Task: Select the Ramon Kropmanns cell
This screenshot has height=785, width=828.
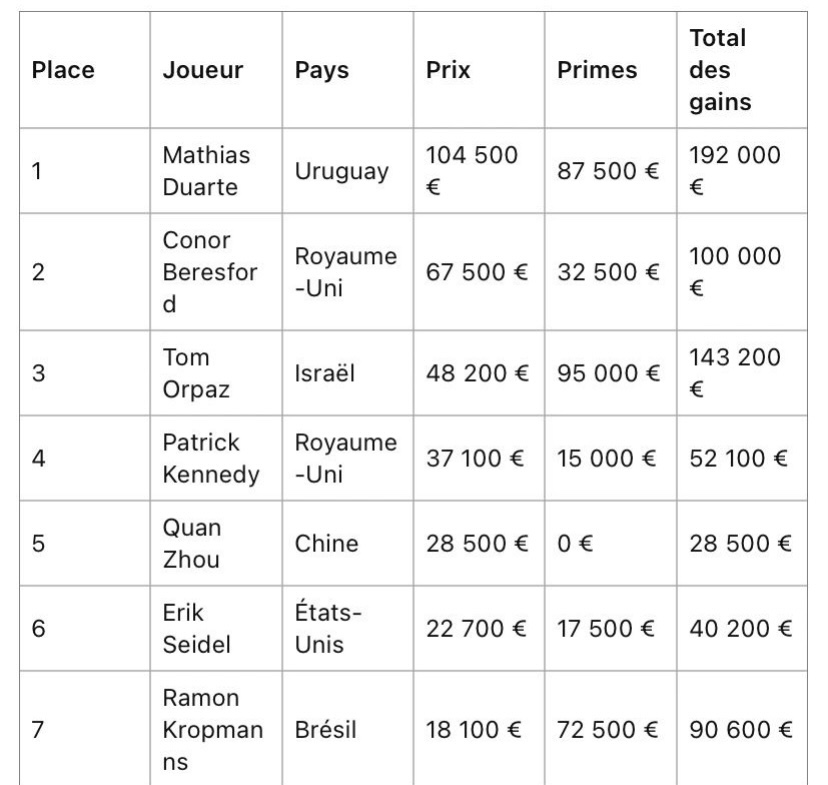Action: (213, 729)
